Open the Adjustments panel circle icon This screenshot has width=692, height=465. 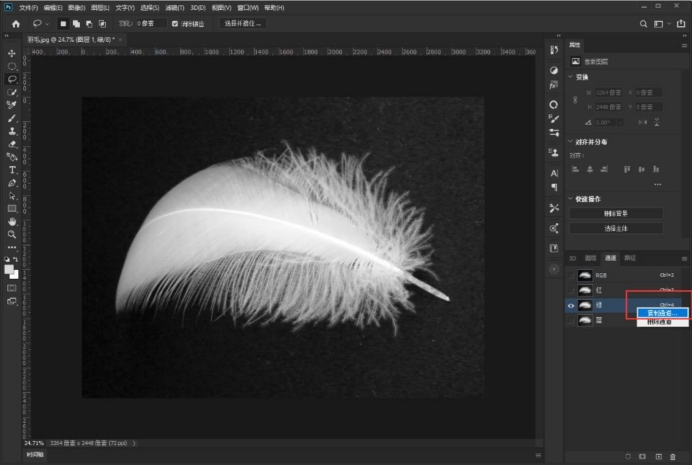pos(554,70)
